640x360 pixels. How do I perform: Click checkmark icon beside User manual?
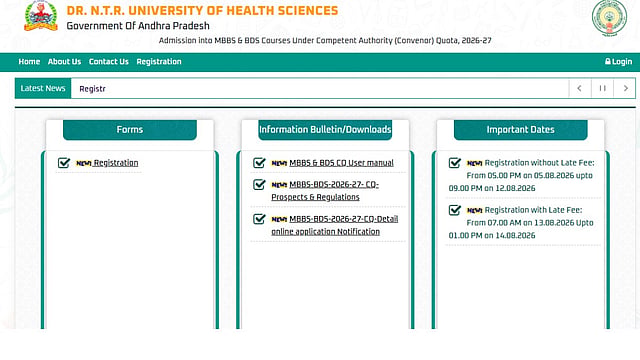coord(259,162)
